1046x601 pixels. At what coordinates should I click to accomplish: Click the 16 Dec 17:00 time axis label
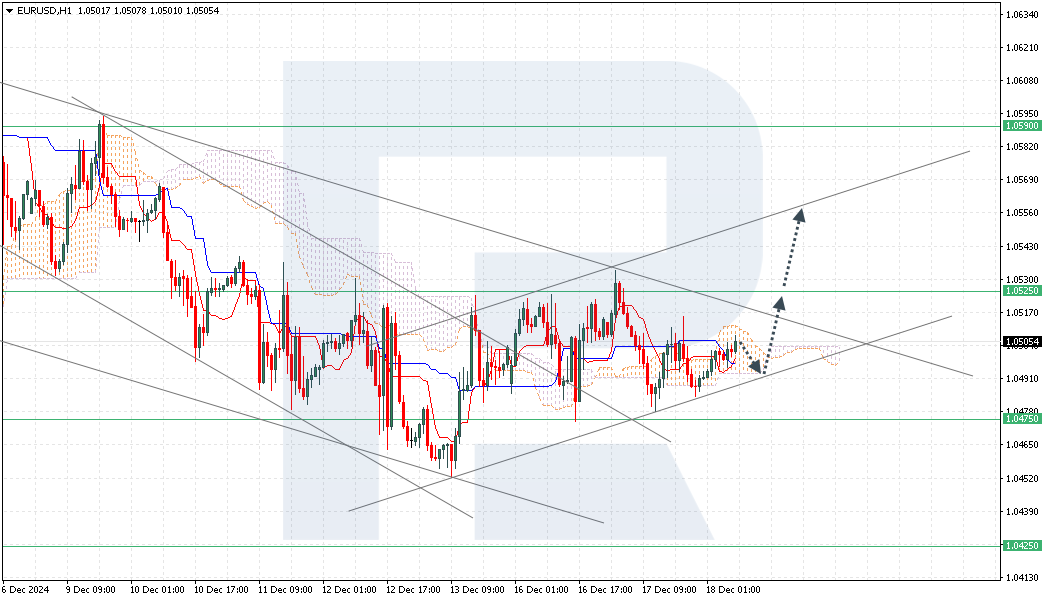pyautogui.click(x=606, y=590)
